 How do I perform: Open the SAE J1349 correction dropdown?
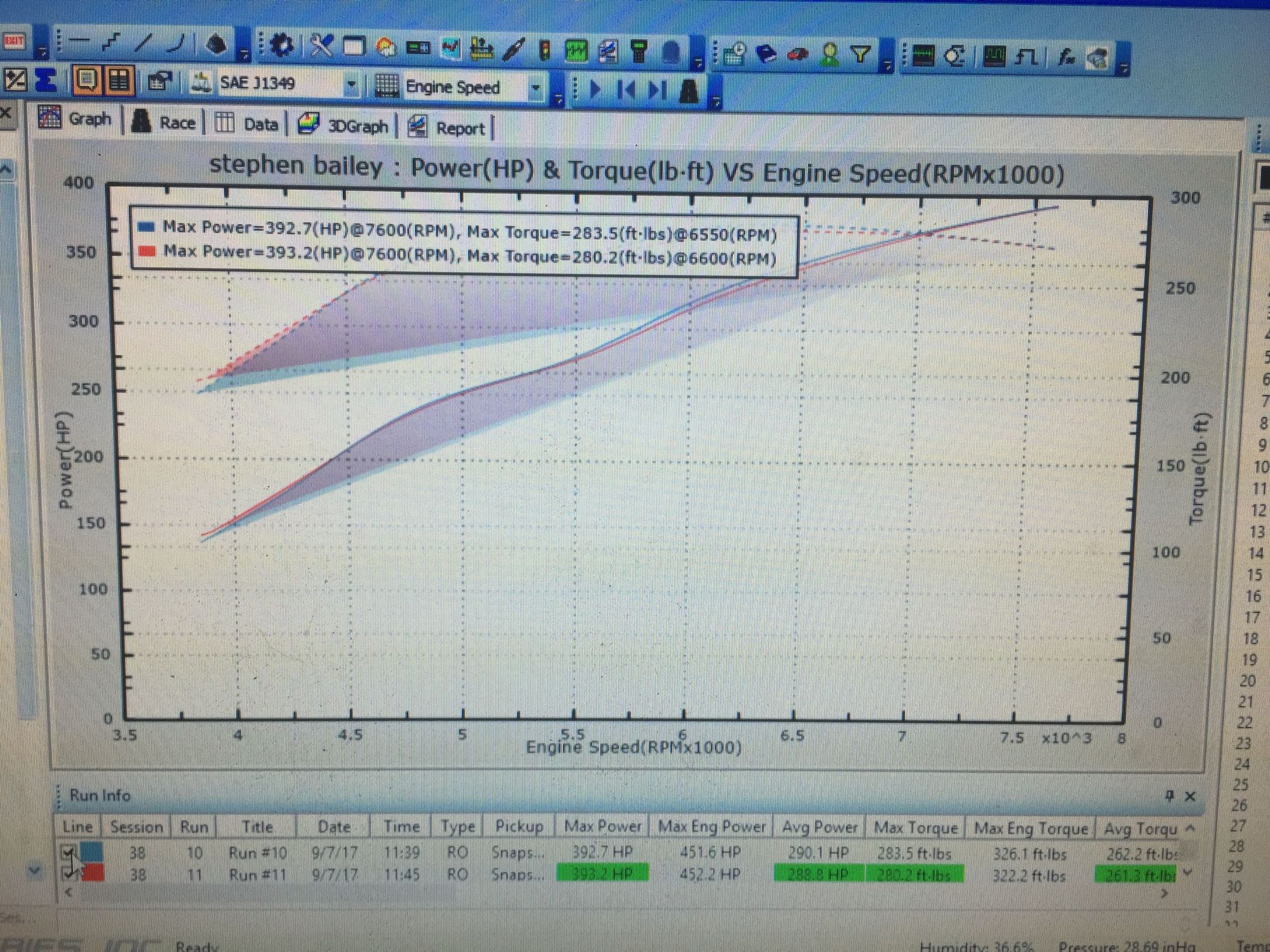[351, 84]
